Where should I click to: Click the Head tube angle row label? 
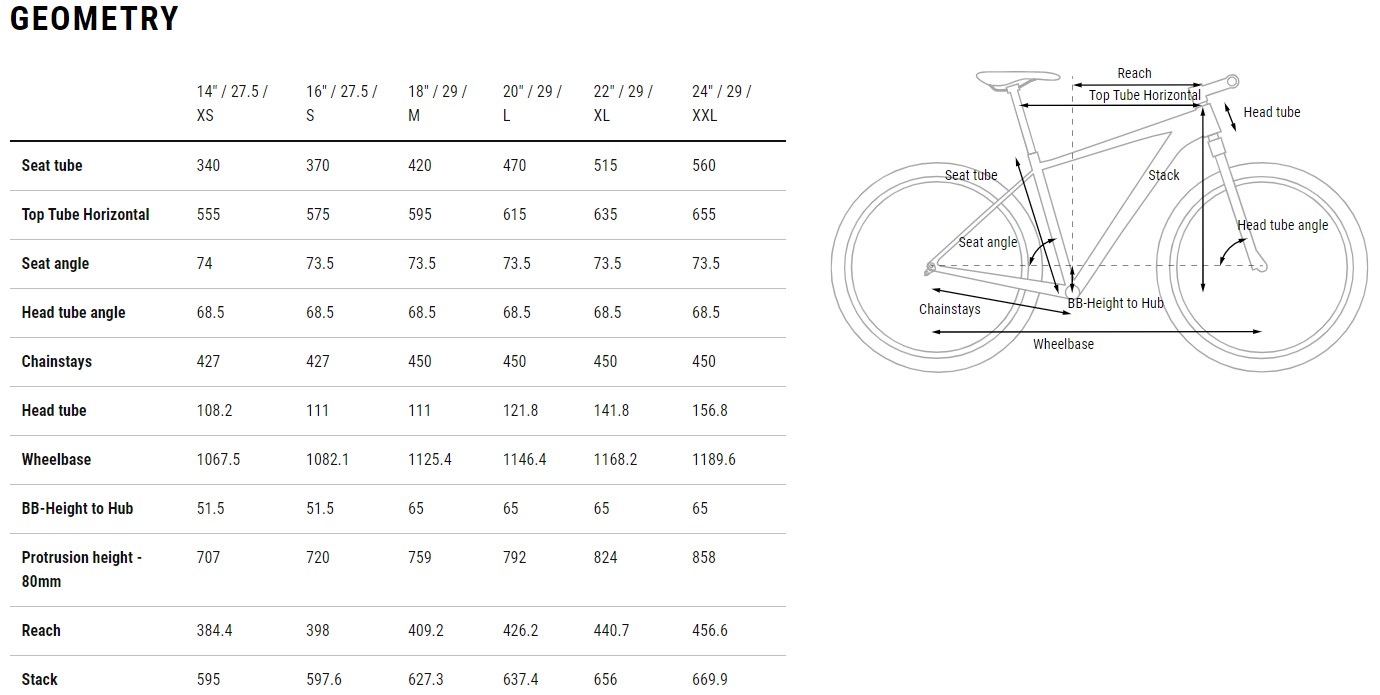coord(73,312)
